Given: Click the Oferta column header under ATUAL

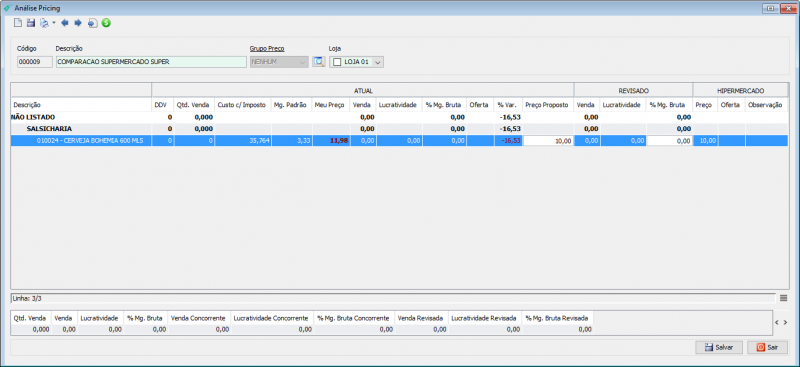Looking at the screenshot, I should 480,105.
